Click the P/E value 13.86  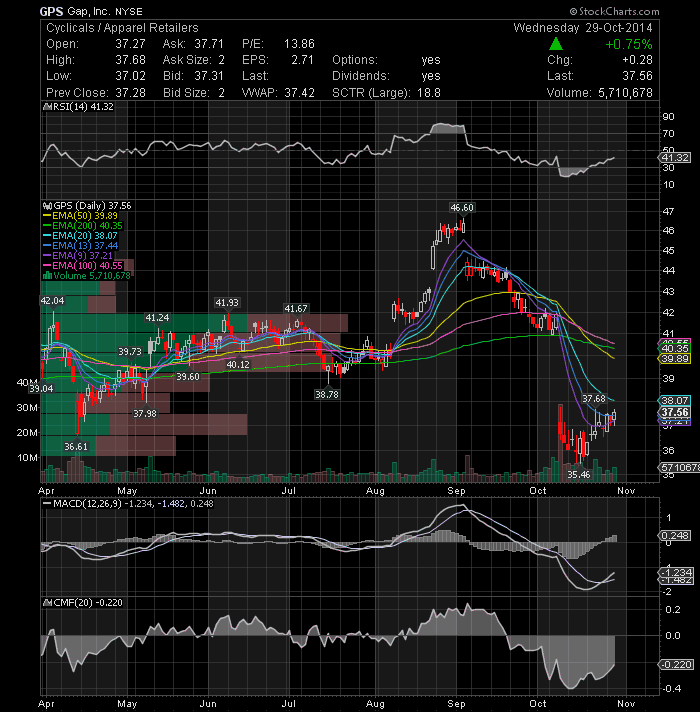click(299, 44)
